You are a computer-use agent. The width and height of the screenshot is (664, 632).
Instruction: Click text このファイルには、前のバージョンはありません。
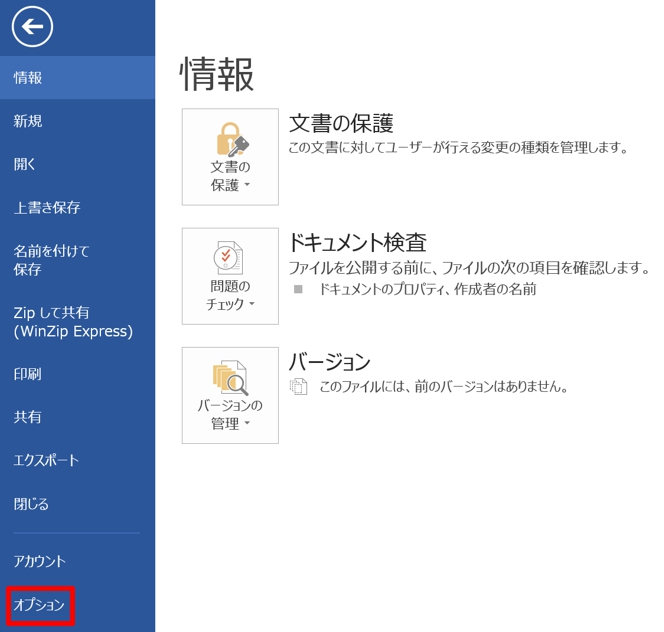(x=443, y=386)
